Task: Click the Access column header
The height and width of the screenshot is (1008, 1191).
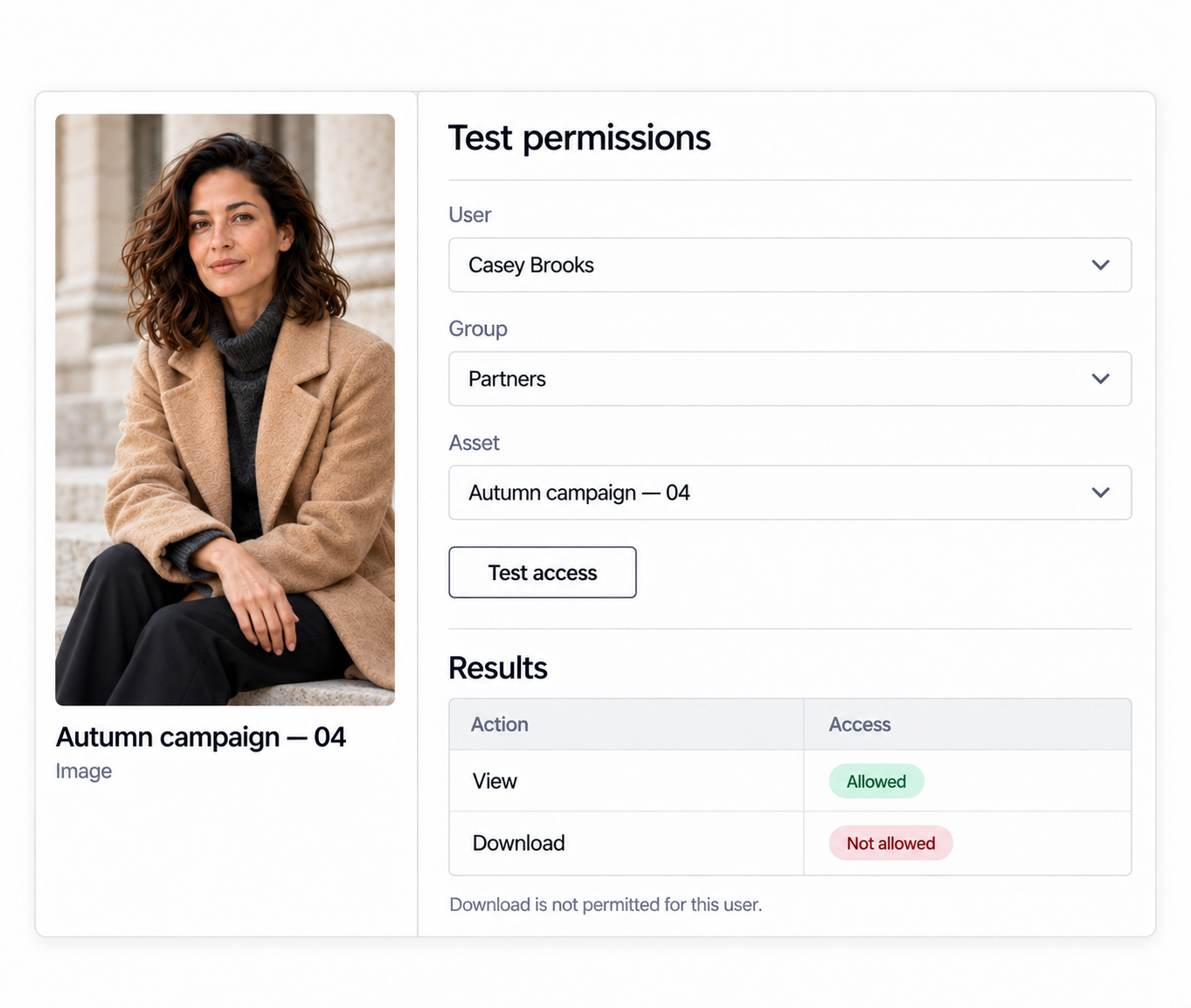Action: click(x=860, y=724)
